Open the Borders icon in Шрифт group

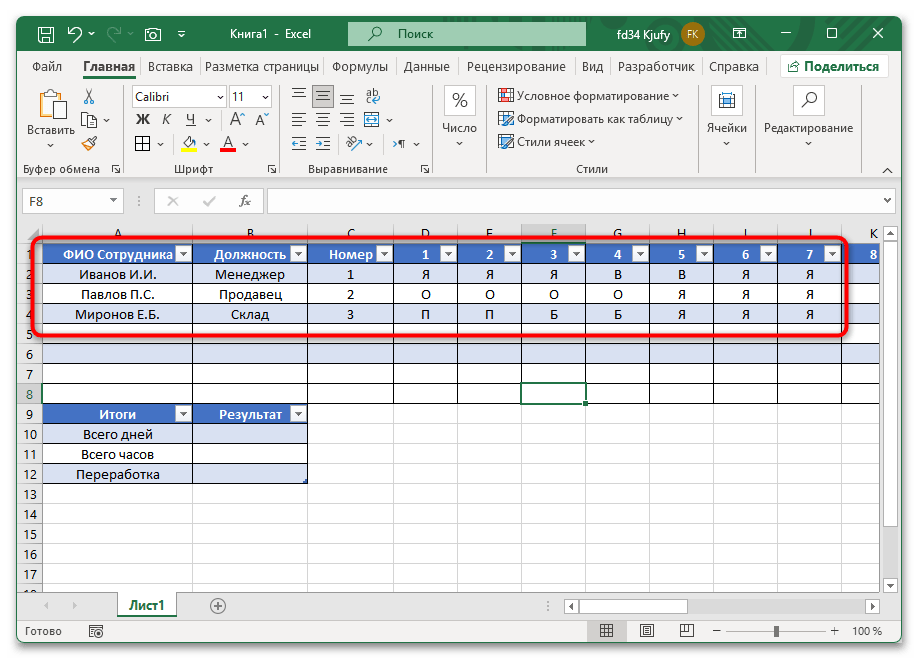(143, 143)
